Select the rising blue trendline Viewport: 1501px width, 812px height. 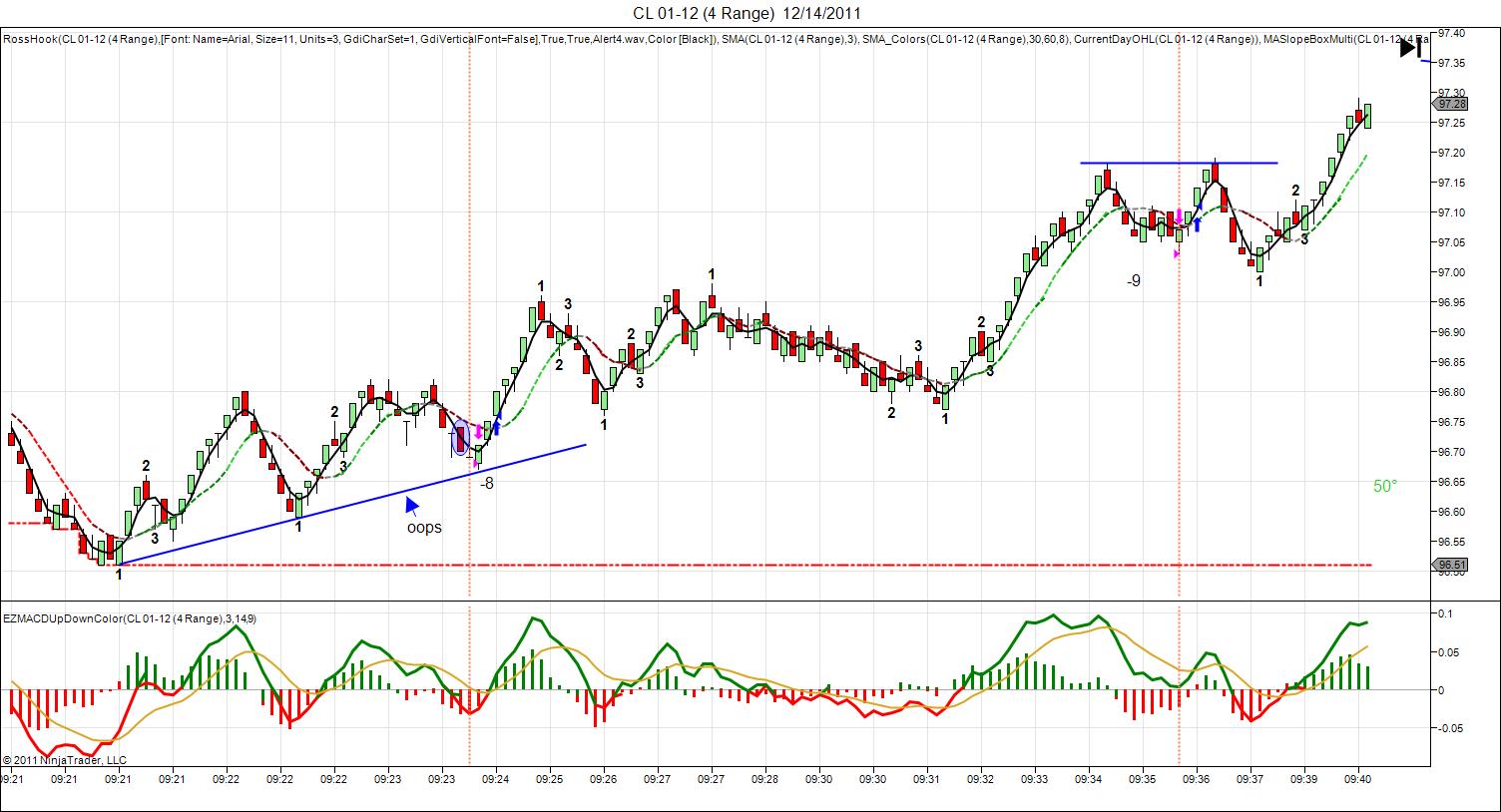pos(351,505)
